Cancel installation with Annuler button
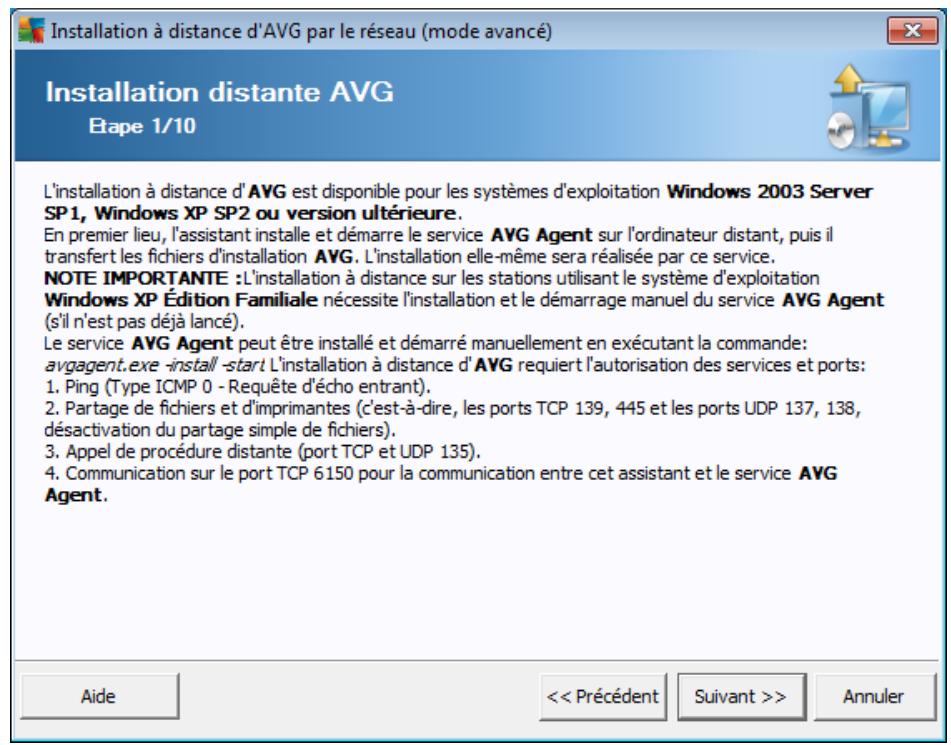Image resolution: width=951 pixels, height=745 pixels. pyautogui.click(x=874, y=696)
